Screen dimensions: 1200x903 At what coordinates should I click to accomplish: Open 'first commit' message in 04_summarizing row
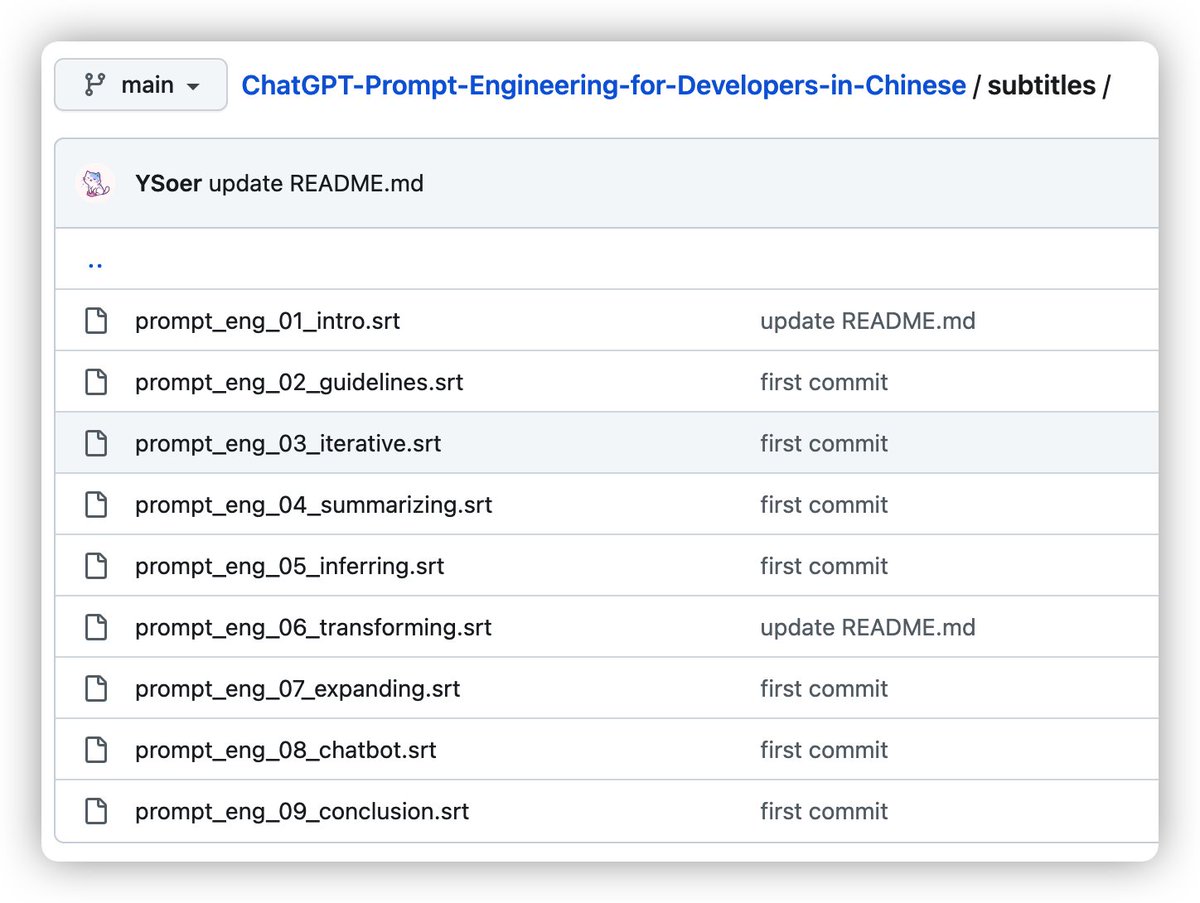pyautogui.click(x=824, y=505)
